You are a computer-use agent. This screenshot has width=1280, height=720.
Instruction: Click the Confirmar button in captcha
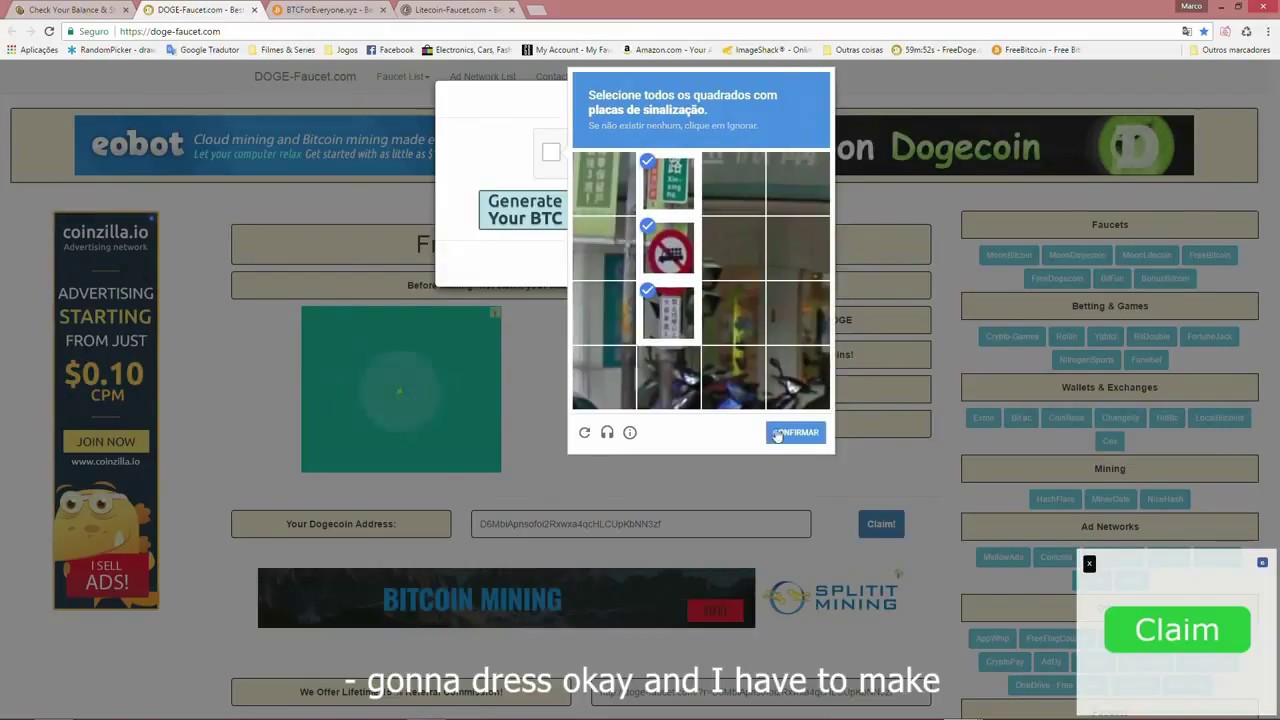pyautogui.click(x=796, y=433)
